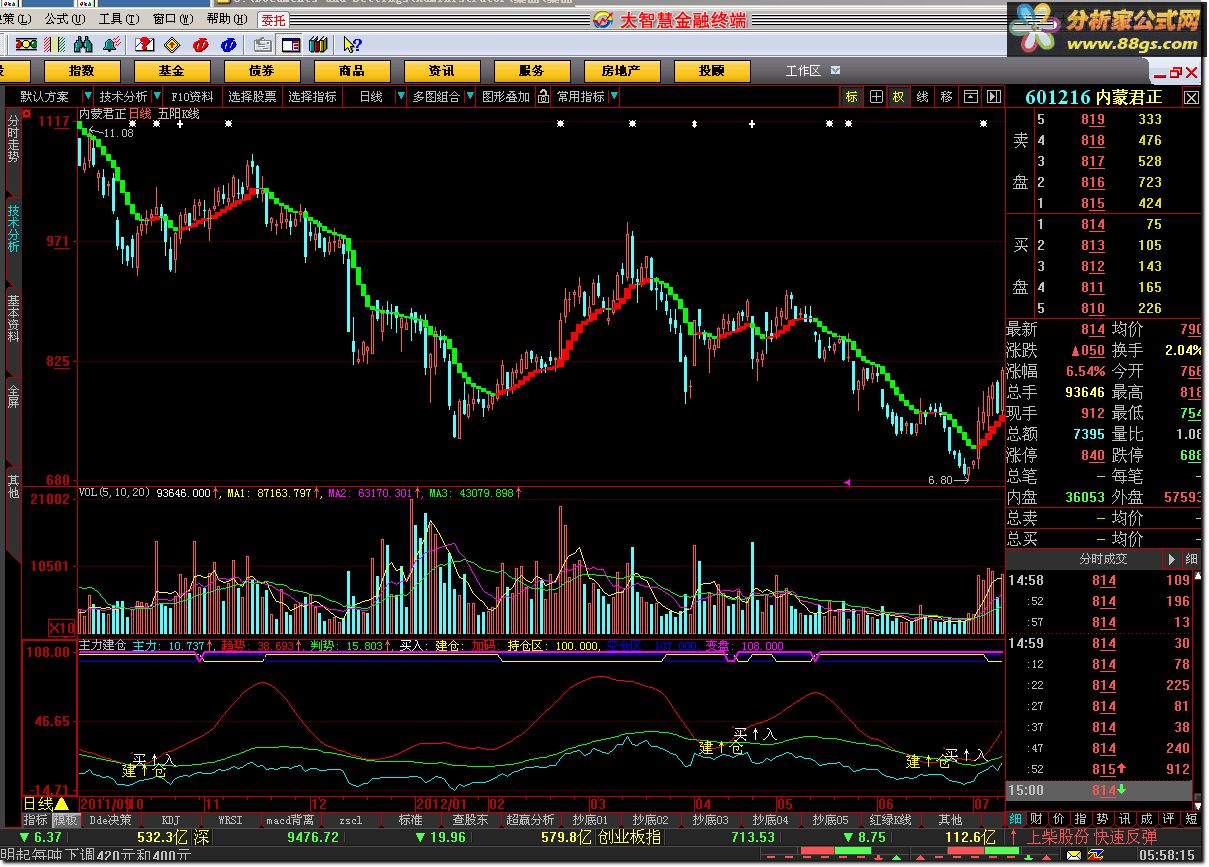
Task: Click the crosshair grid icon in chart toolbar
Action: 876,97
